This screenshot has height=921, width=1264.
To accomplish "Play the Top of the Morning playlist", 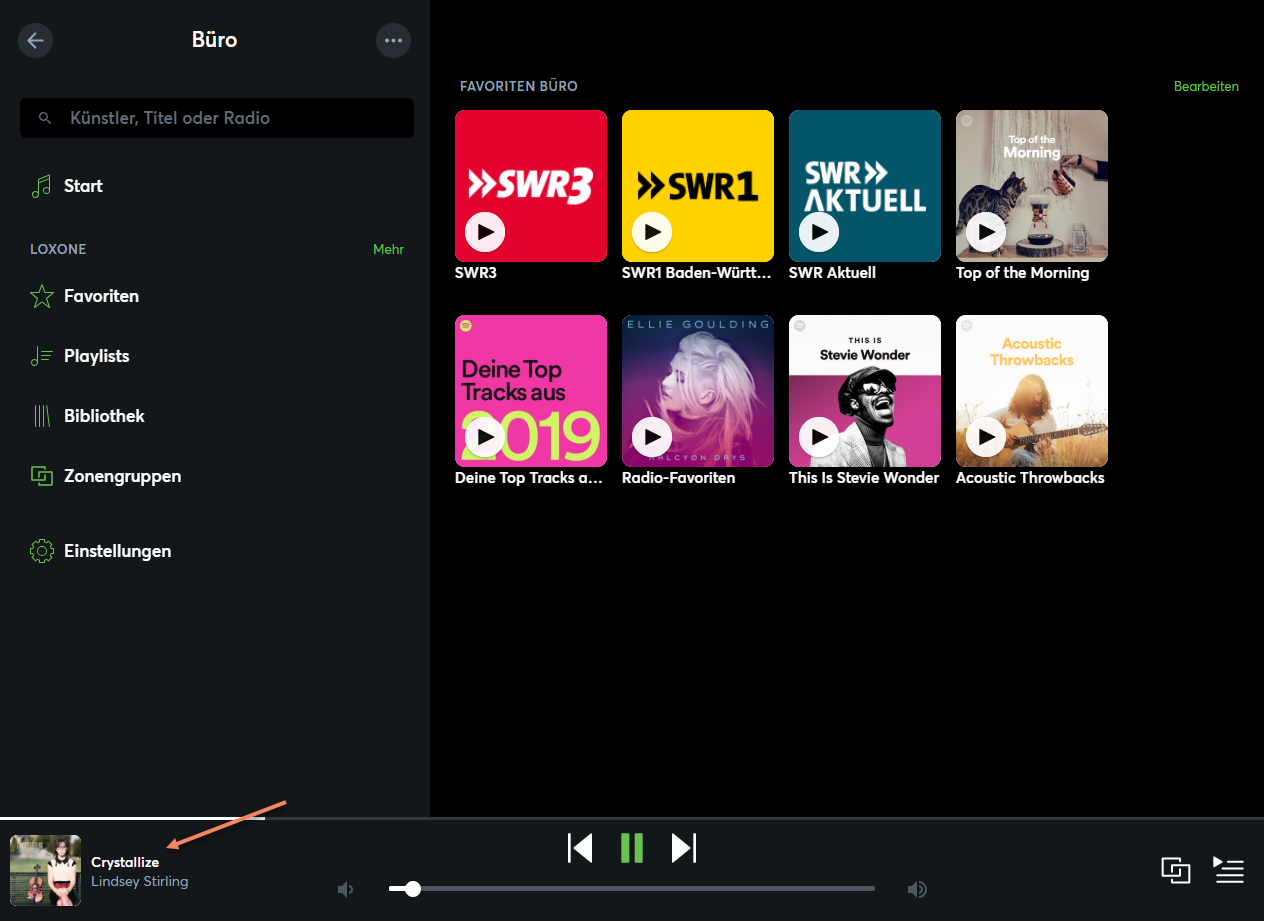I will [x=986, y=232].
